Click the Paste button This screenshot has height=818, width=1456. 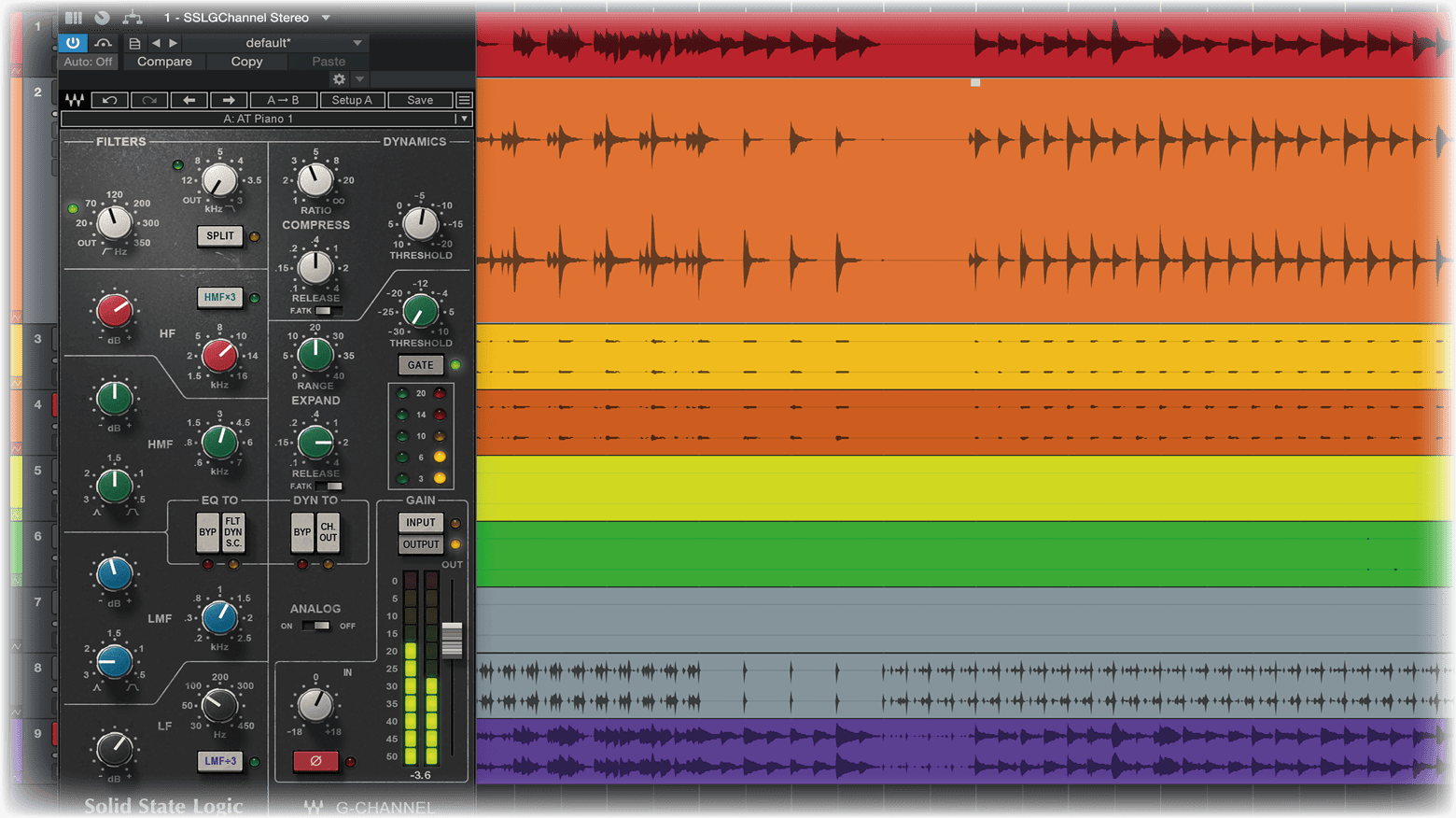tap(329, 62)
